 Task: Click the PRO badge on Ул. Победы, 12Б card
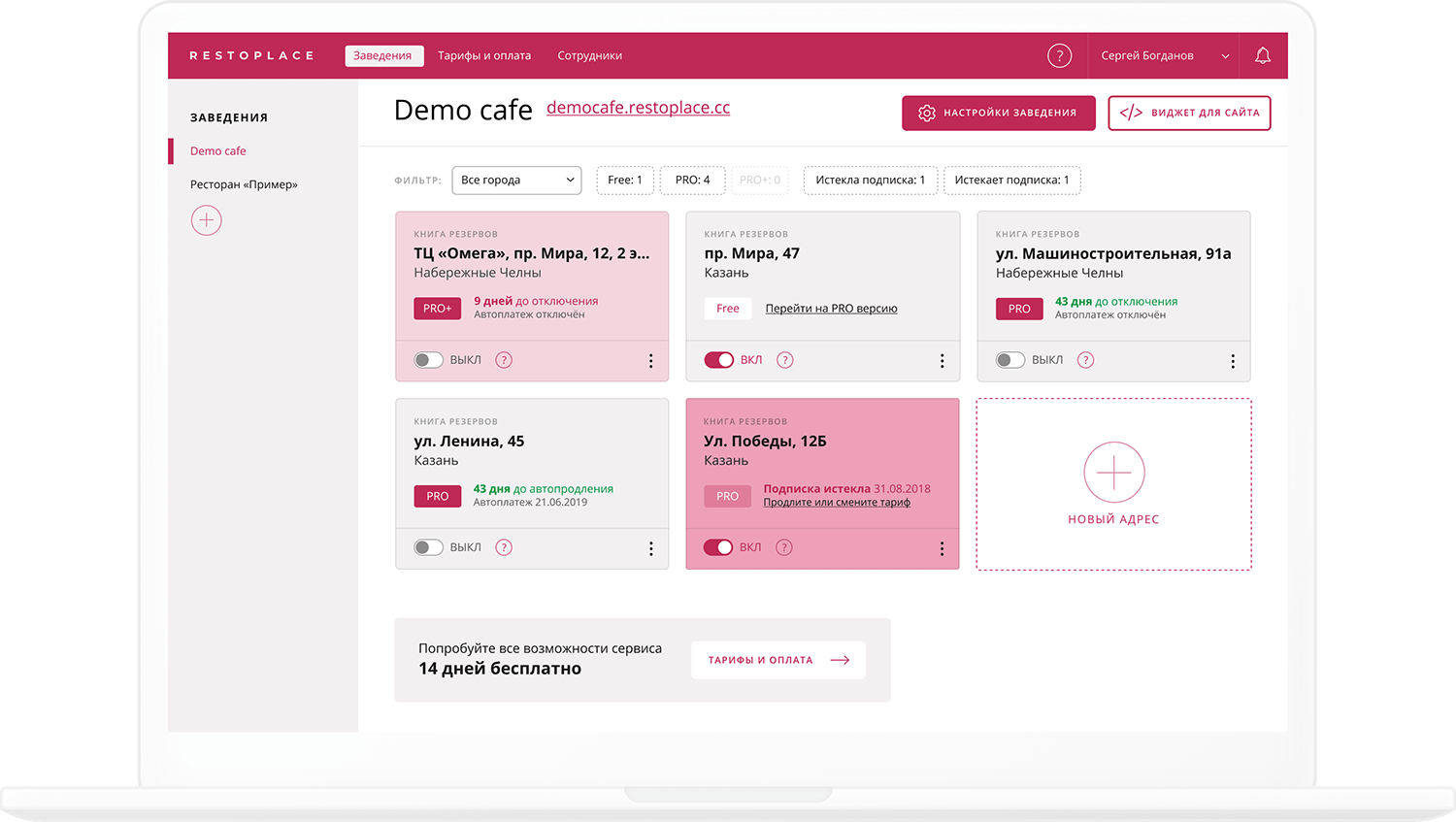727,496
